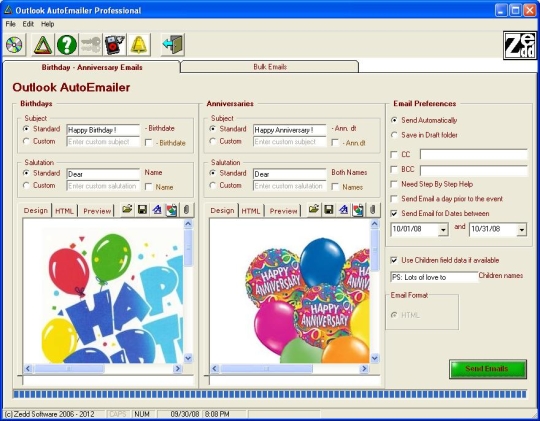Image resolution: width=540 pixels, height=421 pixels.
Task: Save icon in Anniversaries editor toolbar
Action: click(329, 209)
